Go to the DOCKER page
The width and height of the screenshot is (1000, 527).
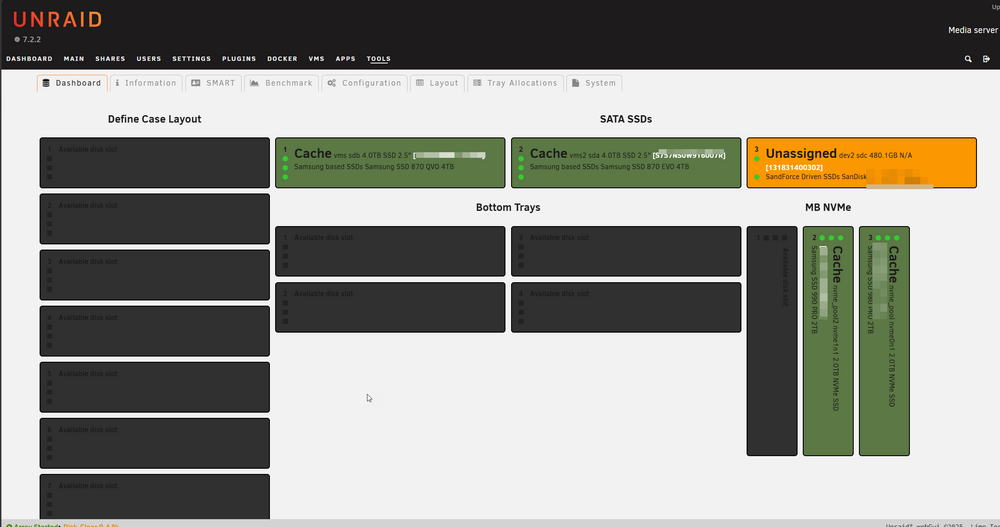pyautogui.click(x=283, y=59)
